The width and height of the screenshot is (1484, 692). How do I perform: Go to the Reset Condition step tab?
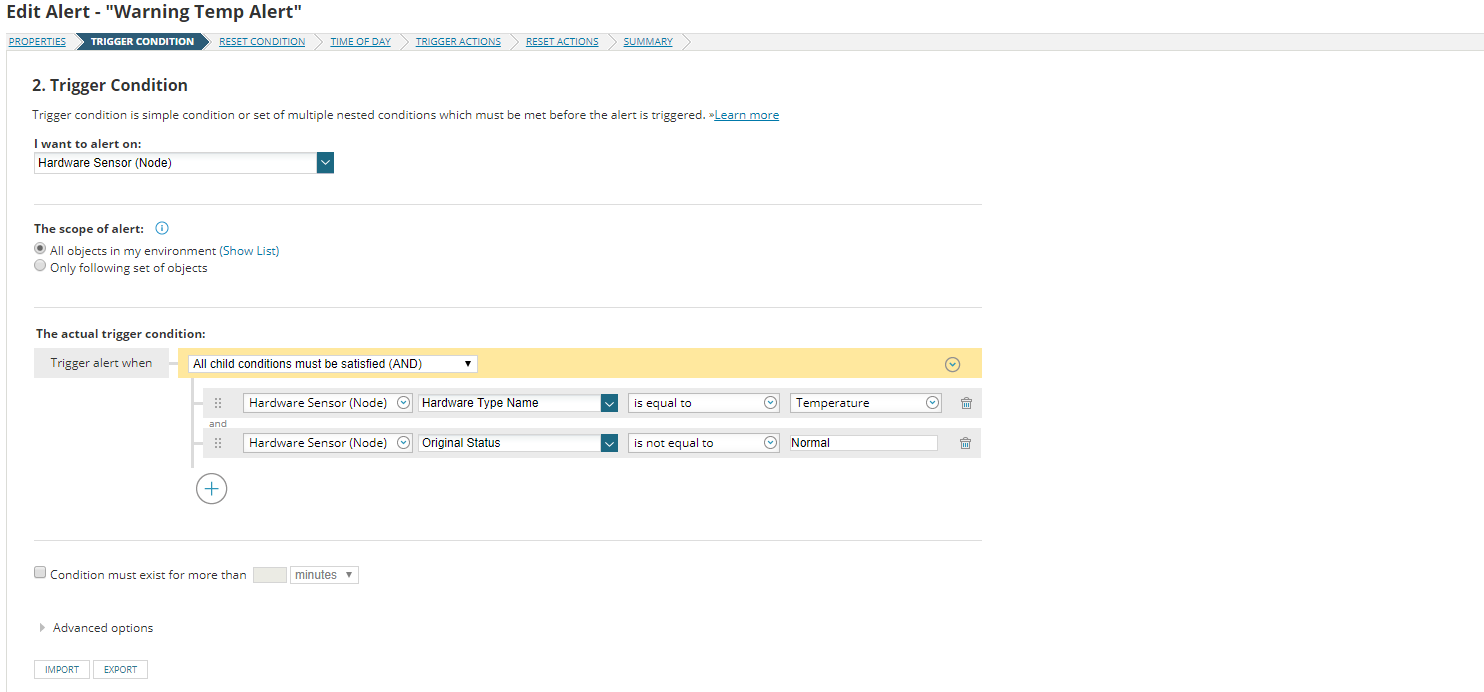pyautogui.click(x=262, y=42)
